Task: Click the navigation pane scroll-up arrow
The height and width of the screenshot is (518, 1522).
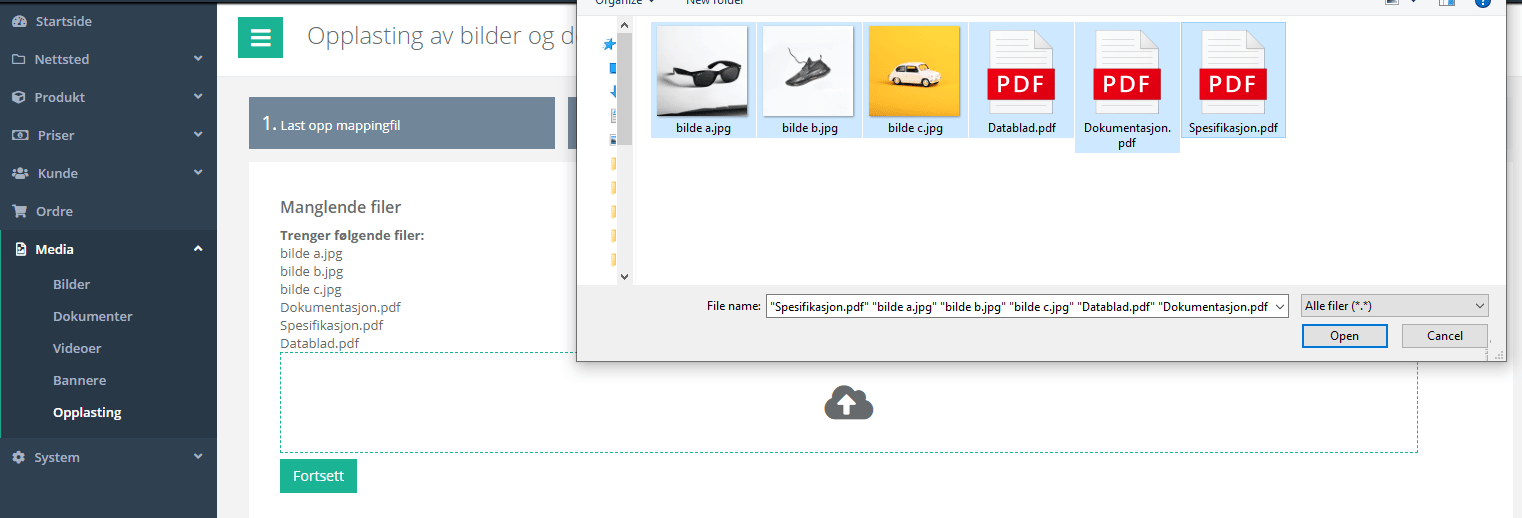Action: point(625,26)
